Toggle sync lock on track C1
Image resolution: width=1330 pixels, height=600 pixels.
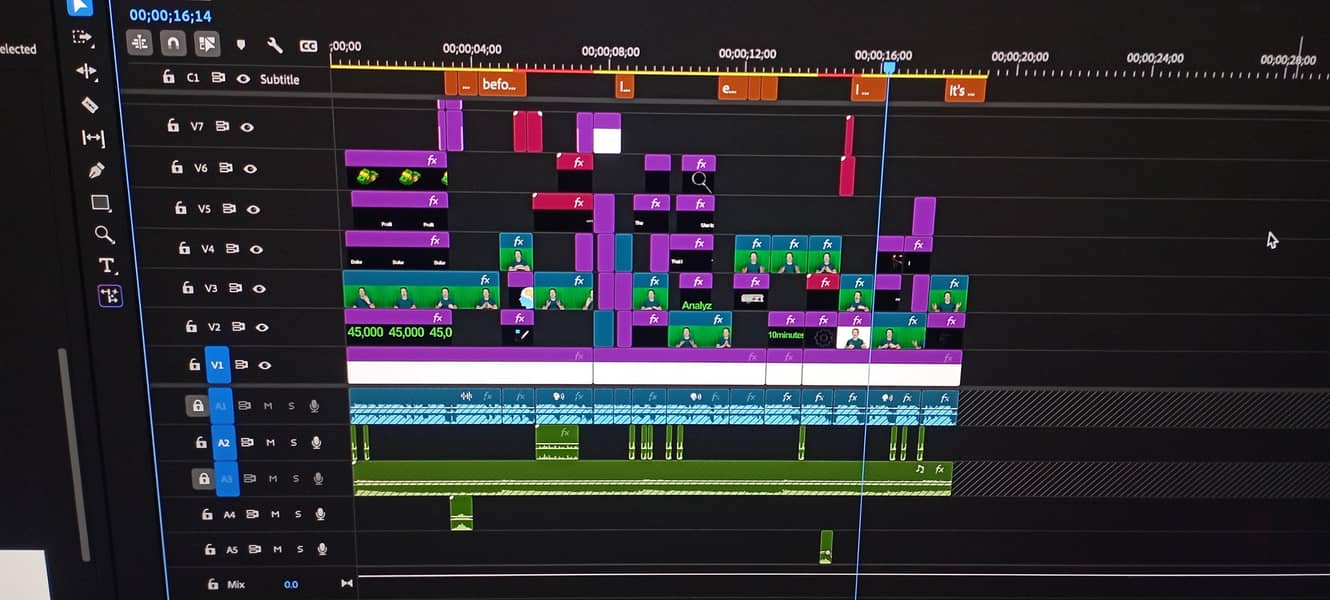coord(218,78)
